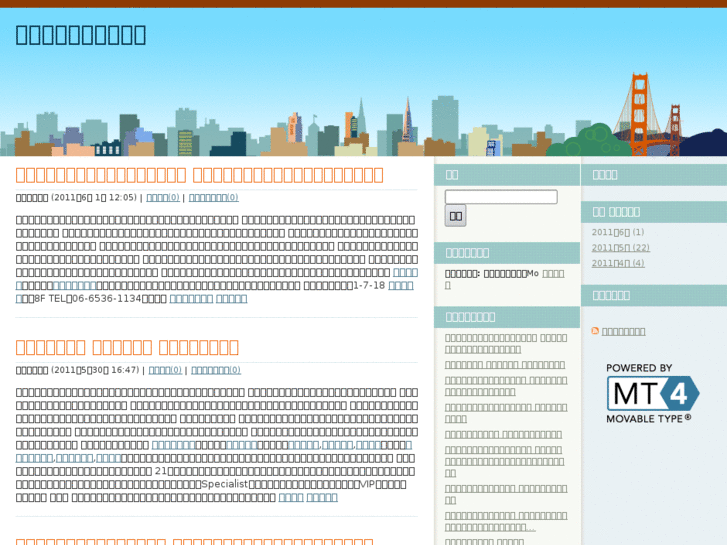Open comments (0) link of 16:47 post
The height and width of the screenshot is (545, 727).
[164, 370]
